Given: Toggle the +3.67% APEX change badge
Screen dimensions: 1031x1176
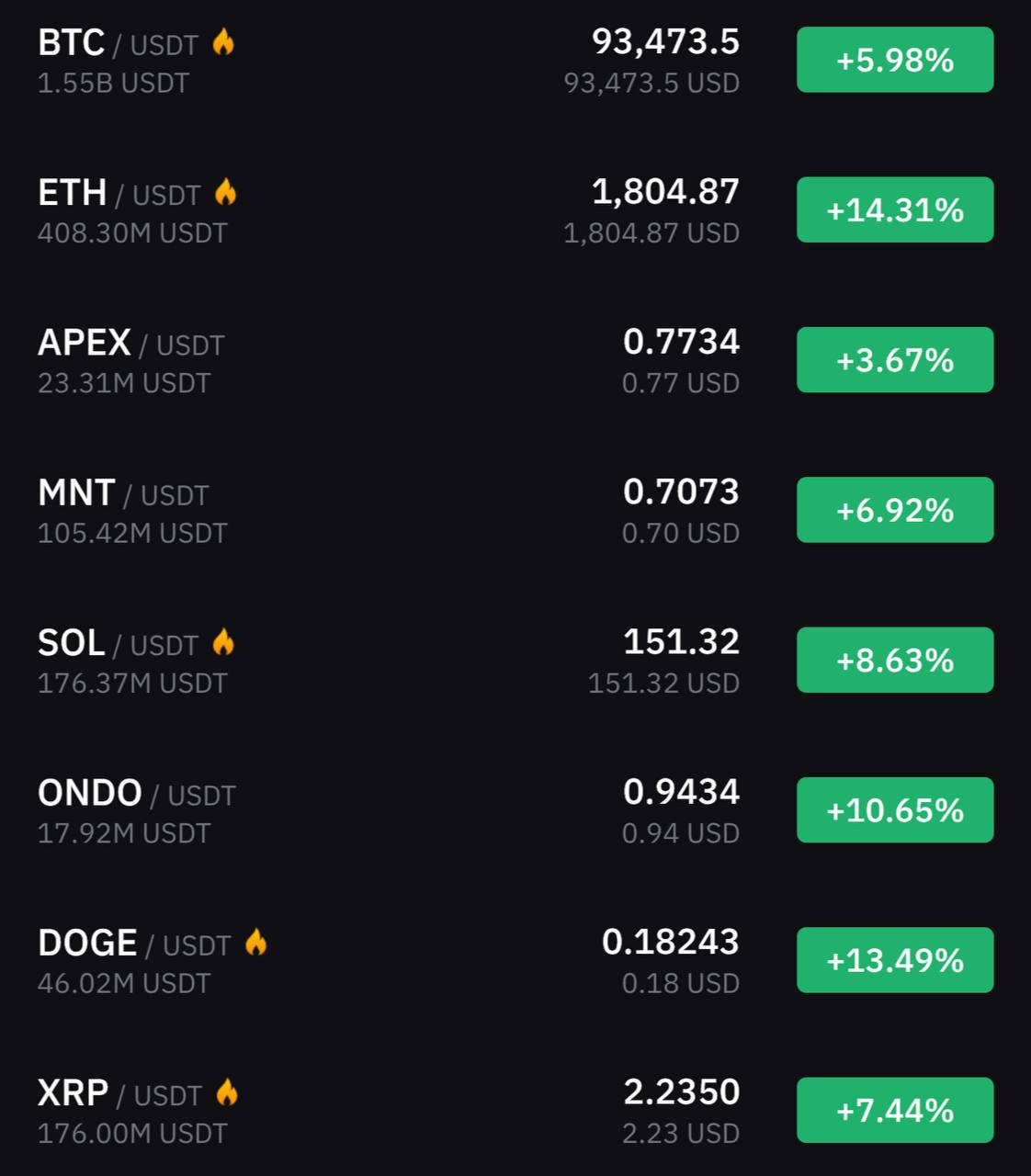Looking at the screenshot, I should pos(895,360).
